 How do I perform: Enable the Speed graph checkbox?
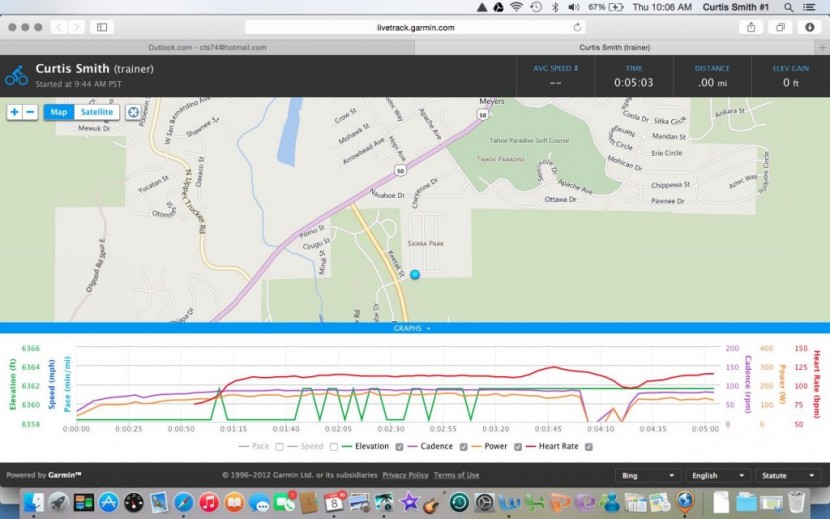click(333, 447)
